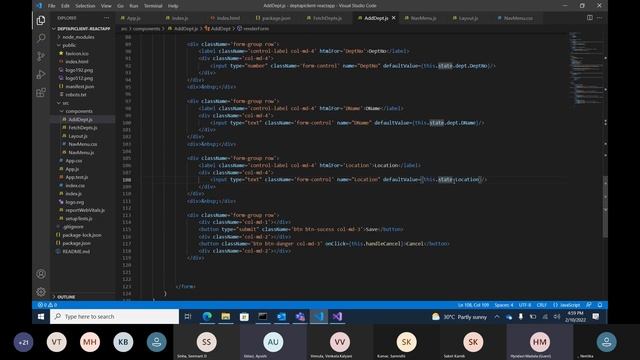Open Microsoft Teams from the taskbar
This screenshot has width=640, height=360.
[x=300, y=316]
